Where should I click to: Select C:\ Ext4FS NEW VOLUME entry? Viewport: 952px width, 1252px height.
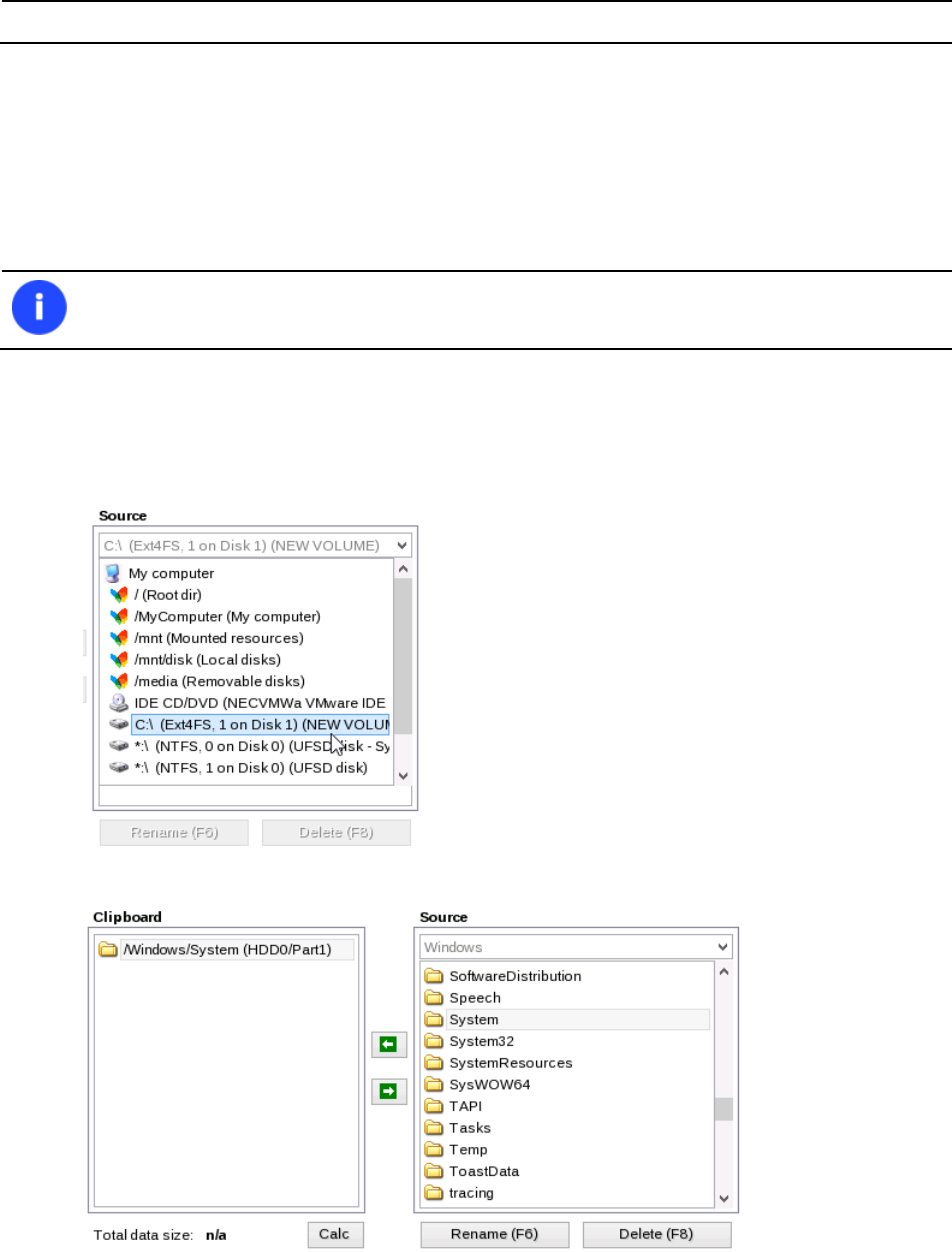point(260,725)
